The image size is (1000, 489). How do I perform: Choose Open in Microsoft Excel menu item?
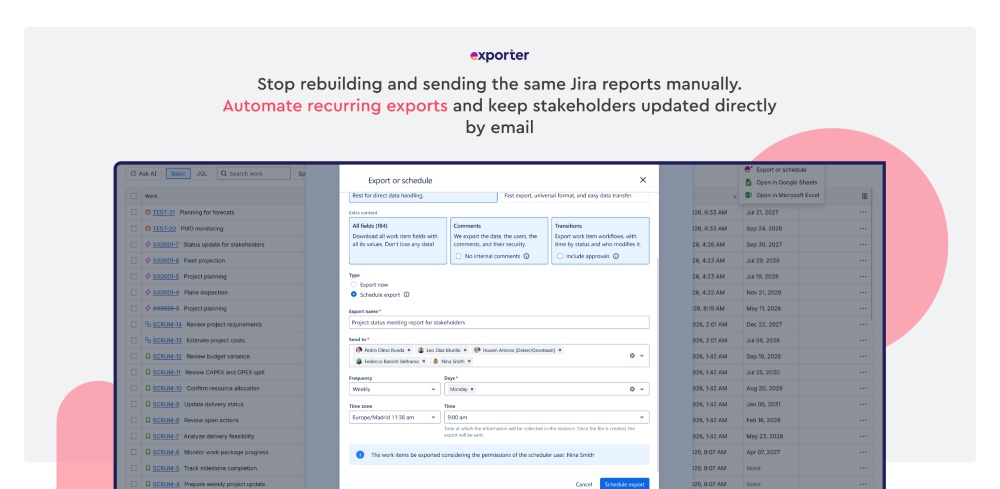[781, 195]
